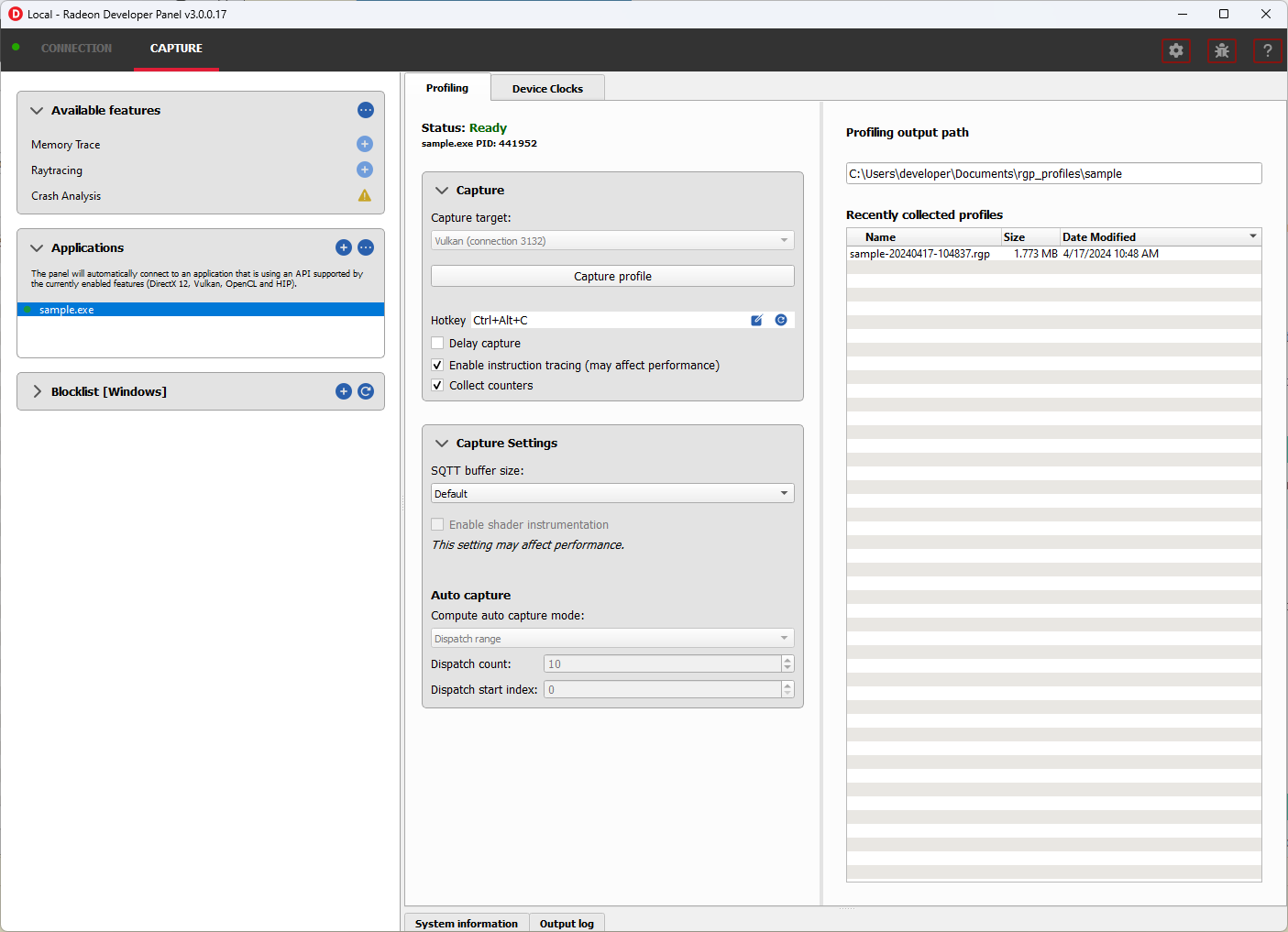This screenshot has height=932, width=1288.
Task: Enable Raytracing with its plus icon
Action: [365, 170]
